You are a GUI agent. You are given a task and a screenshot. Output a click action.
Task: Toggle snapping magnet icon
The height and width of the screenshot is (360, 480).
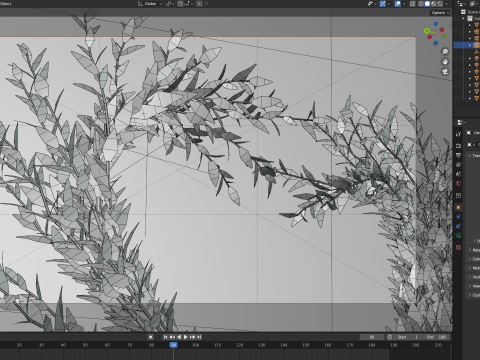(180, 4)
